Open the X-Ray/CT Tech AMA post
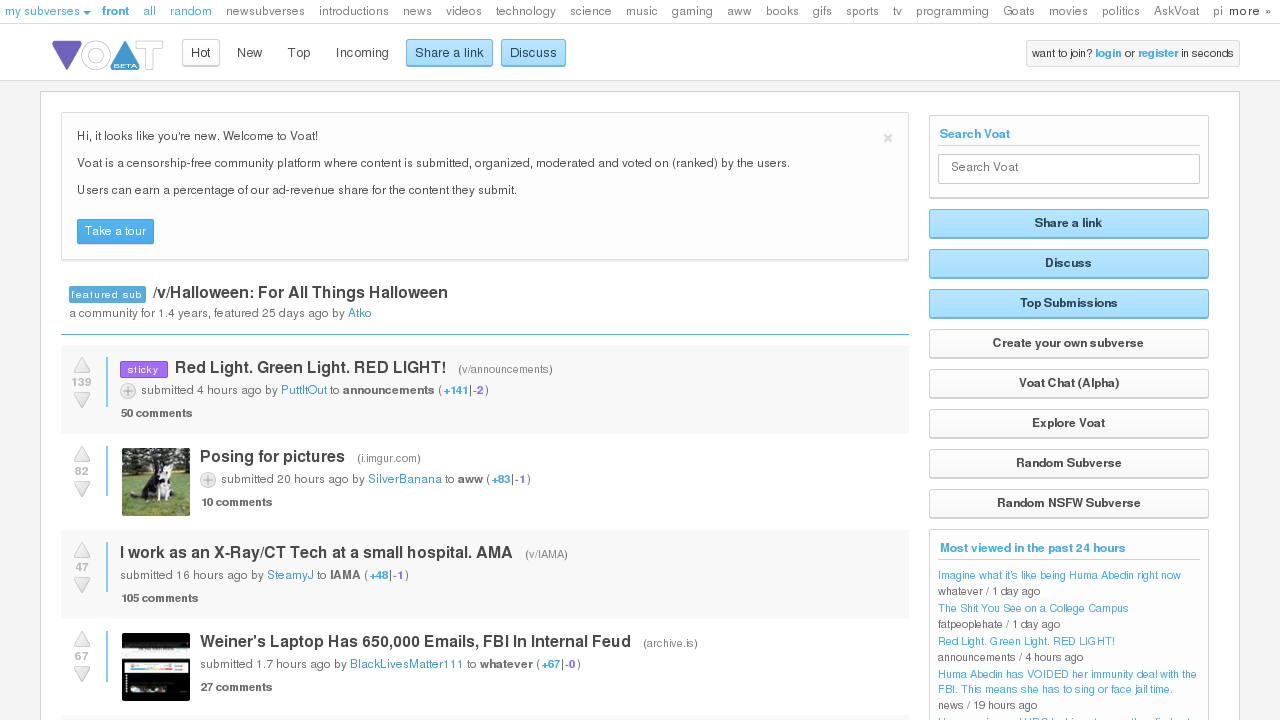 (316, 553)
